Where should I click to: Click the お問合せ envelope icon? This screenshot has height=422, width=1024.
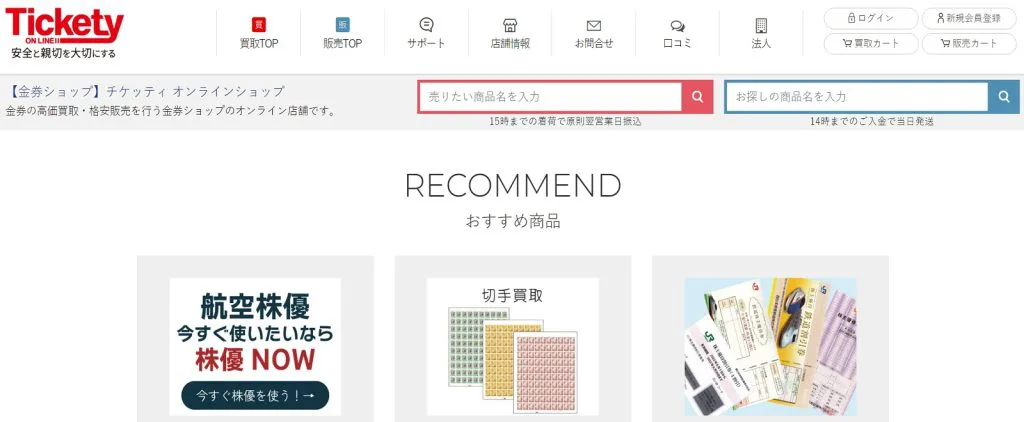(x=594, y=26)
